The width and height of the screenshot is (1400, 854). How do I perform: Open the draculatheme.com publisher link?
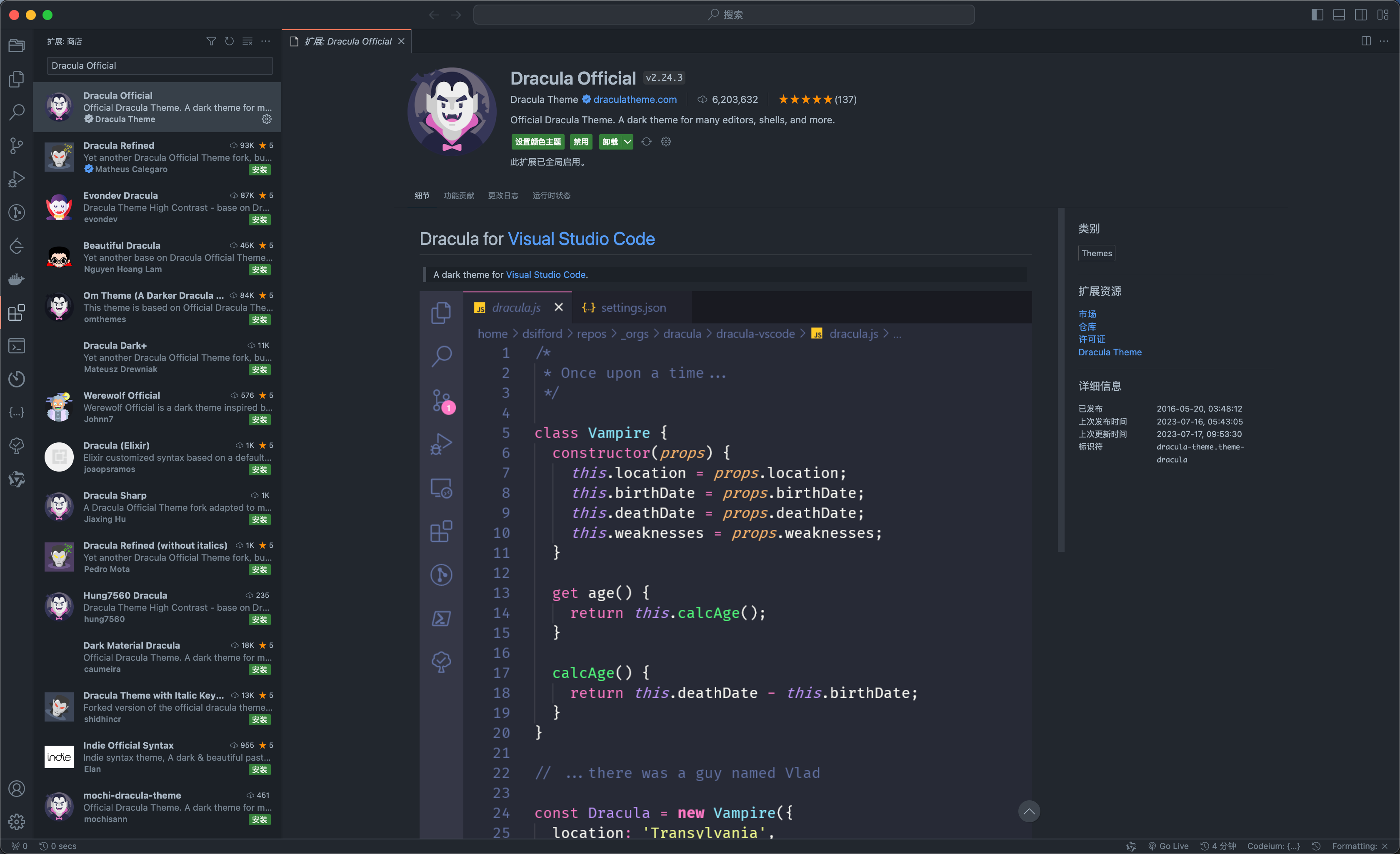635,100
